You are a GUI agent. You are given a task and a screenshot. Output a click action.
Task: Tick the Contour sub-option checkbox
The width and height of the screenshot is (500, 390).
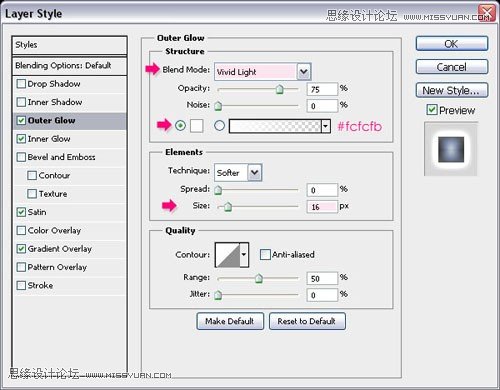click(32, 175)
